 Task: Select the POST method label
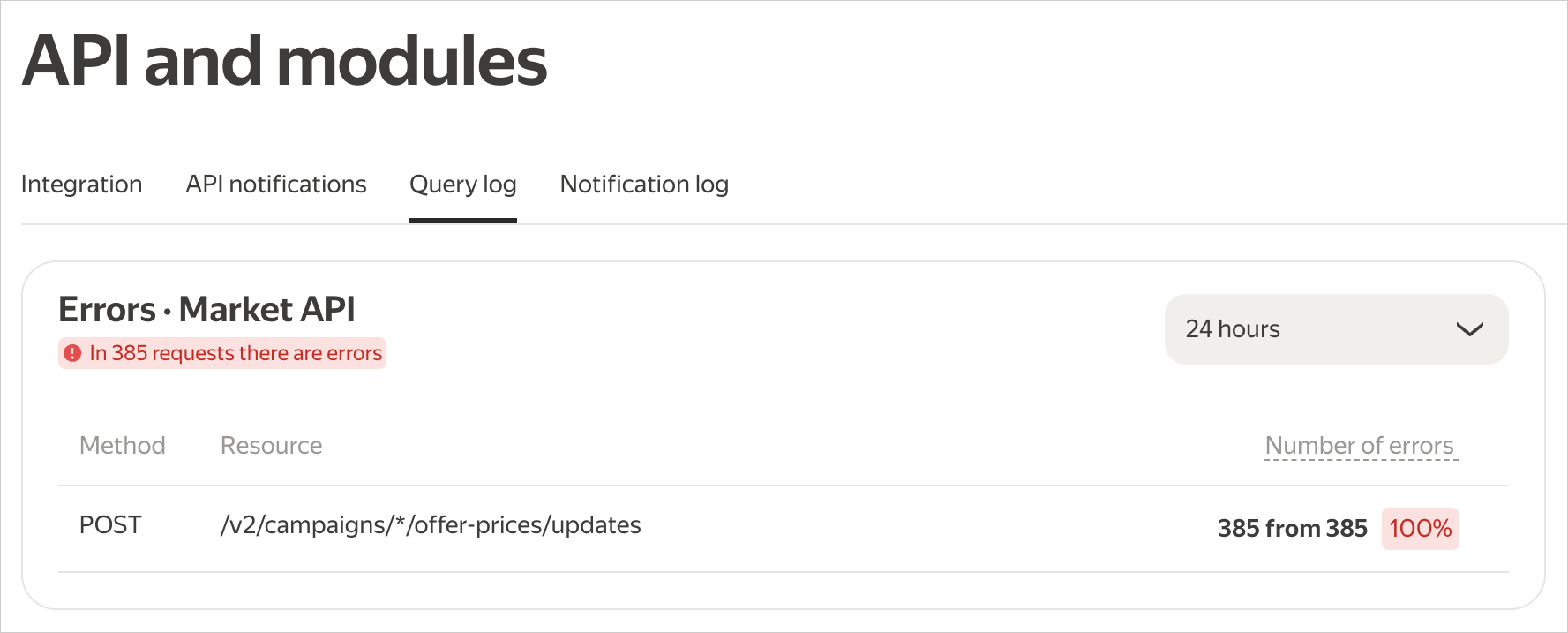(109, 524)
